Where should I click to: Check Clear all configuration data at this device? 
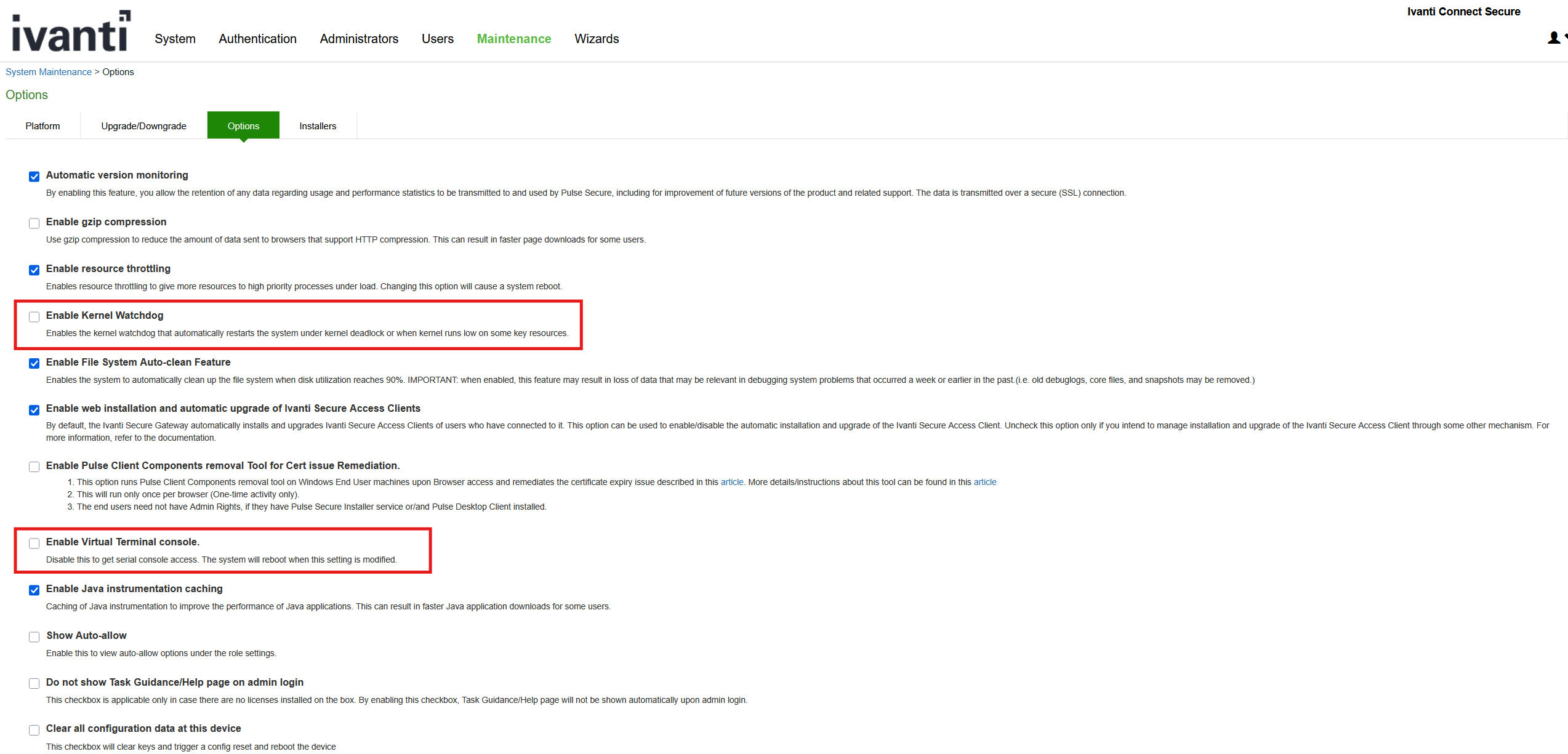(x=34, y=729)
